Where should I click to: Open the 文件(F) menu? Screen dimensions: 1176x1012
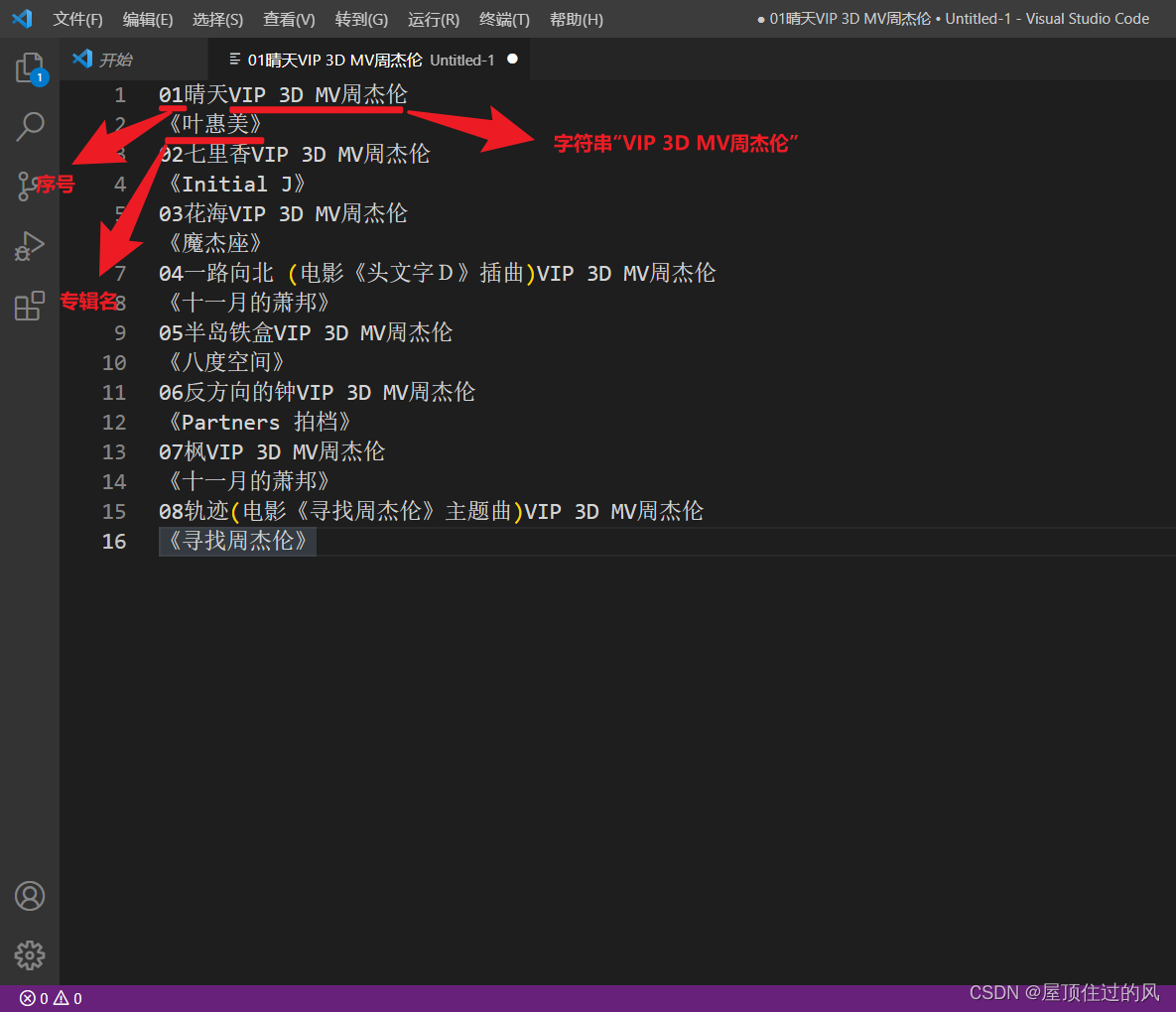coord(78,20)
